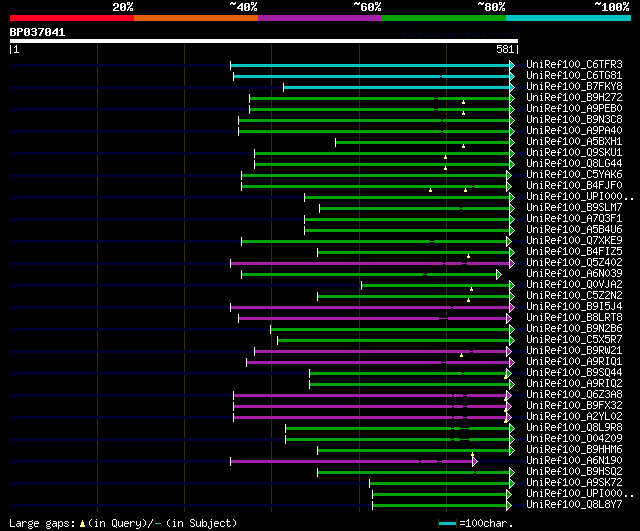The width and height of the screenshot is (640, 531).
Task: Click the UniRef100_A9RIQ1 text
Action: 574,362
